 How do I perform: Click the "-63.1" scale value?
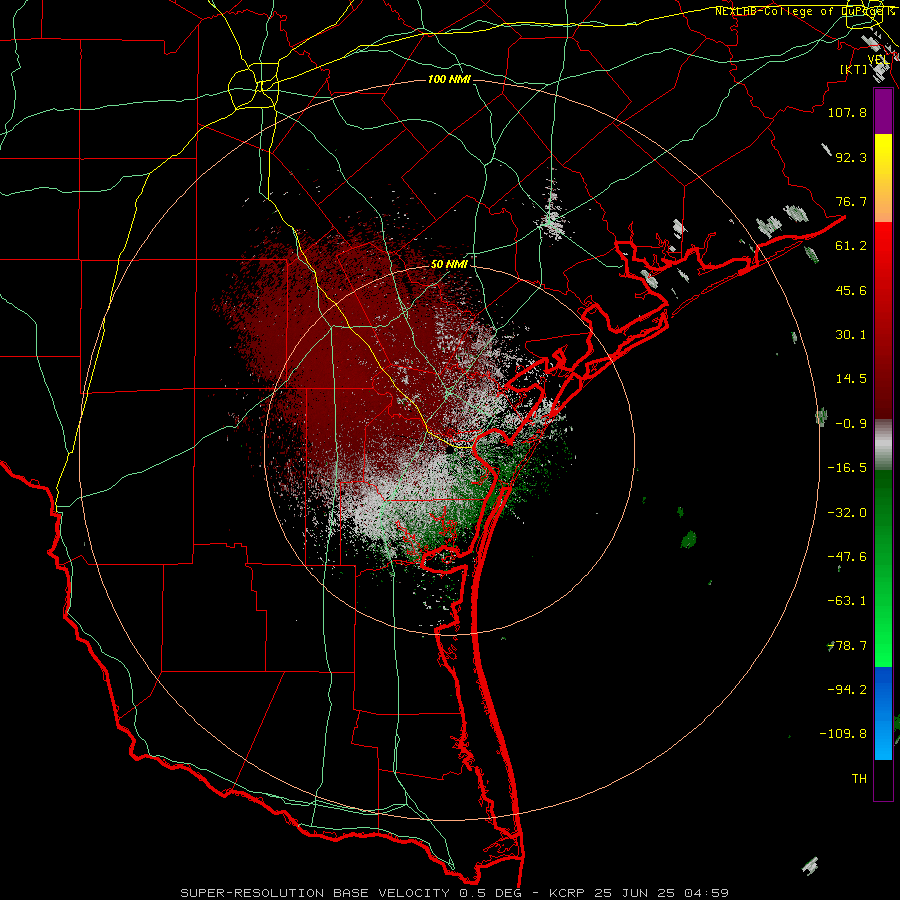pos(847,601)
